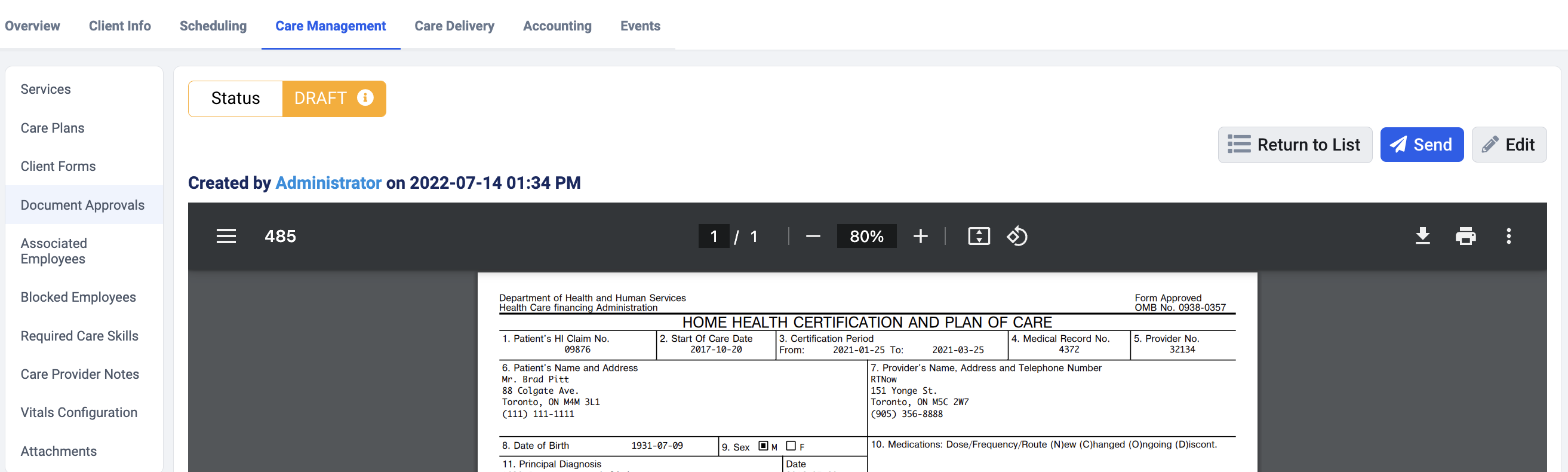The image size is (1568, 472).
Task: Open the PDF viewer more actions menu
Action: pos(1508,237)
